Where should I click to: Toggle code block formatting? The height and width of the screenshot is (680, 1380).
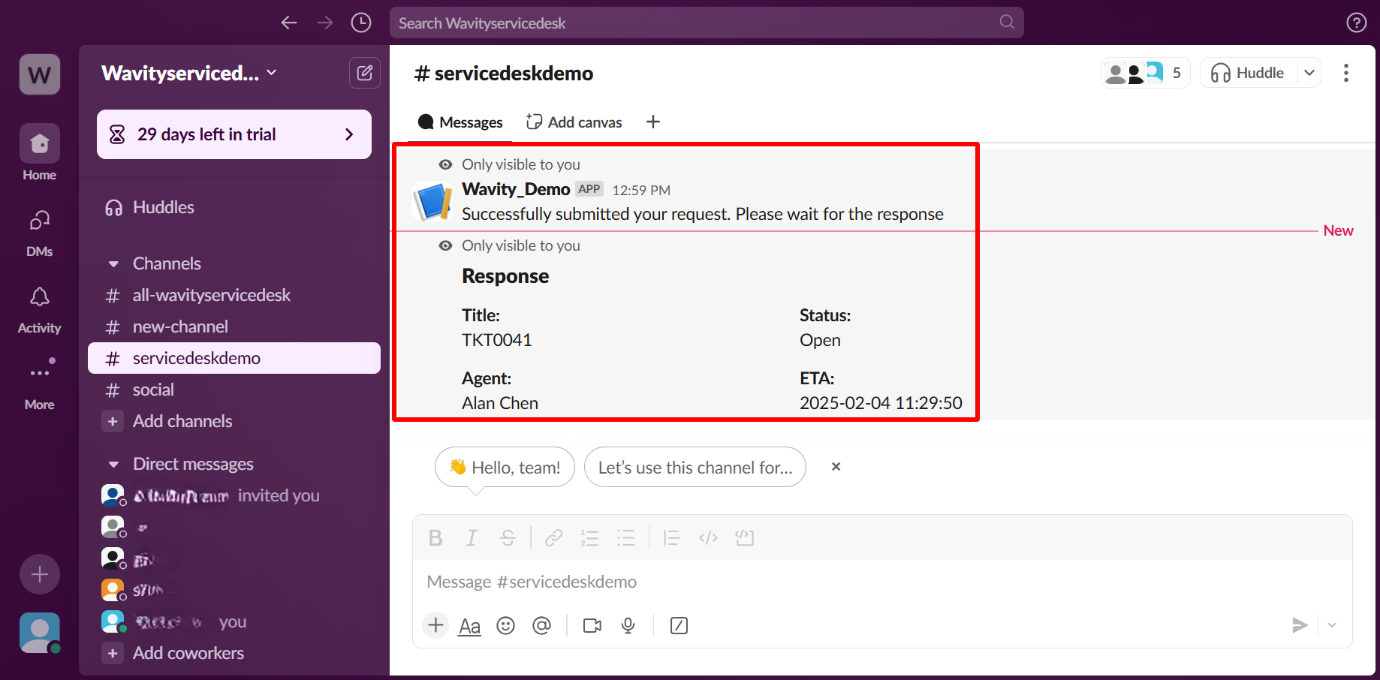pyautogui.click(x=744, y=538)
